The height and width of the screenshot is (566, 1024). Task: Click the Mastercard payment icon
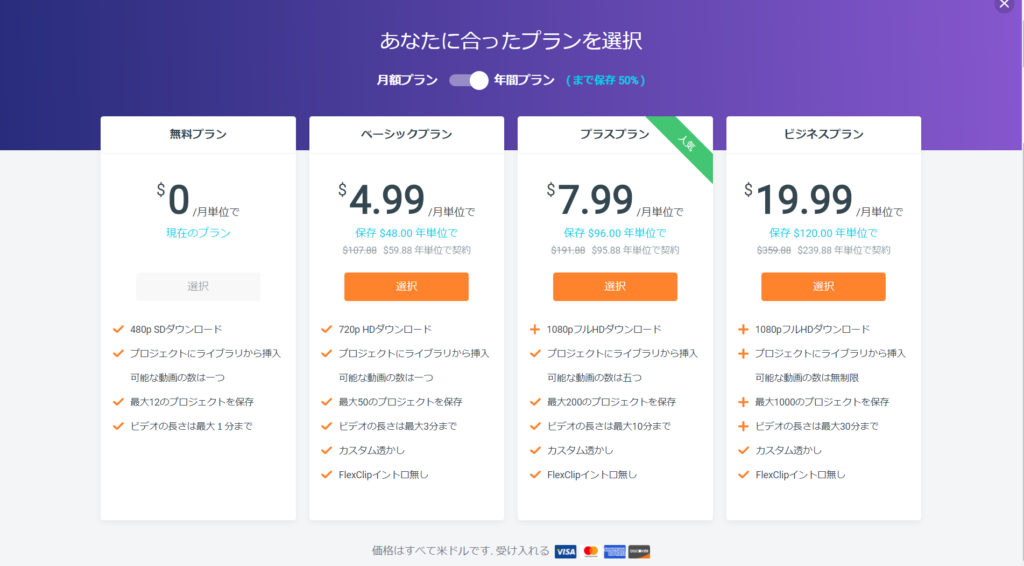point(590,552)
